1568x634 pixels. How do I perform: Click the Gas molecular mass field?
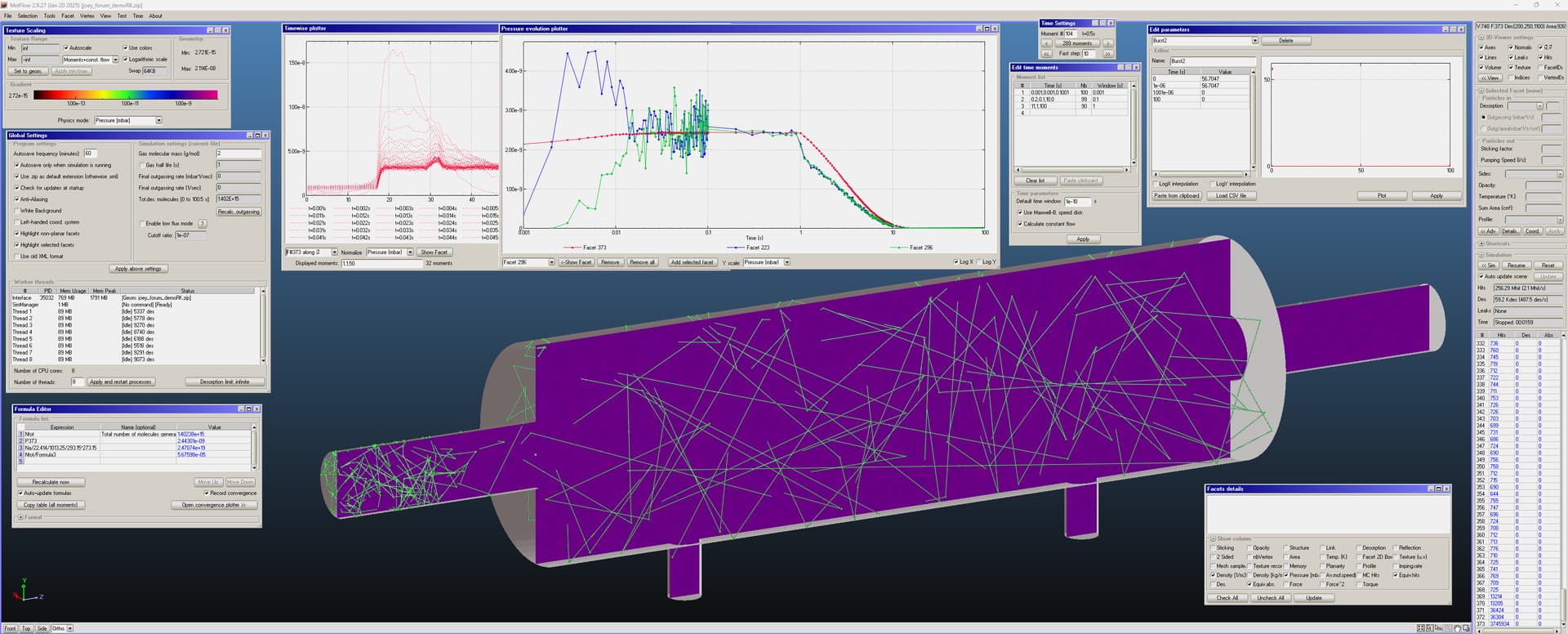(238, 153)
